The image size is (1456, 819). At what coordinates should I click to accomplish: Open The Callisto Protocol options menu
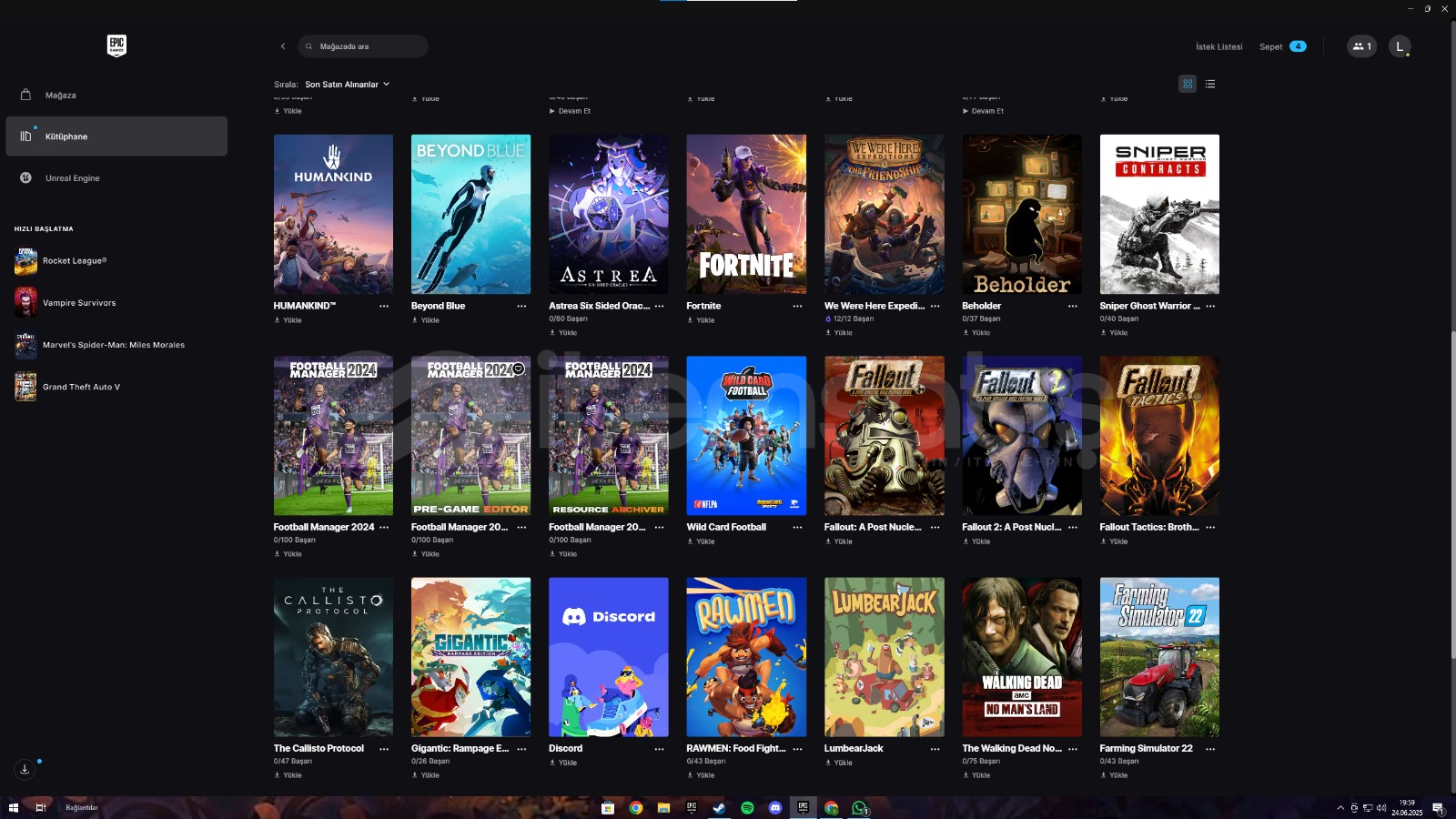pyautogui.click(x=384, y=749)
